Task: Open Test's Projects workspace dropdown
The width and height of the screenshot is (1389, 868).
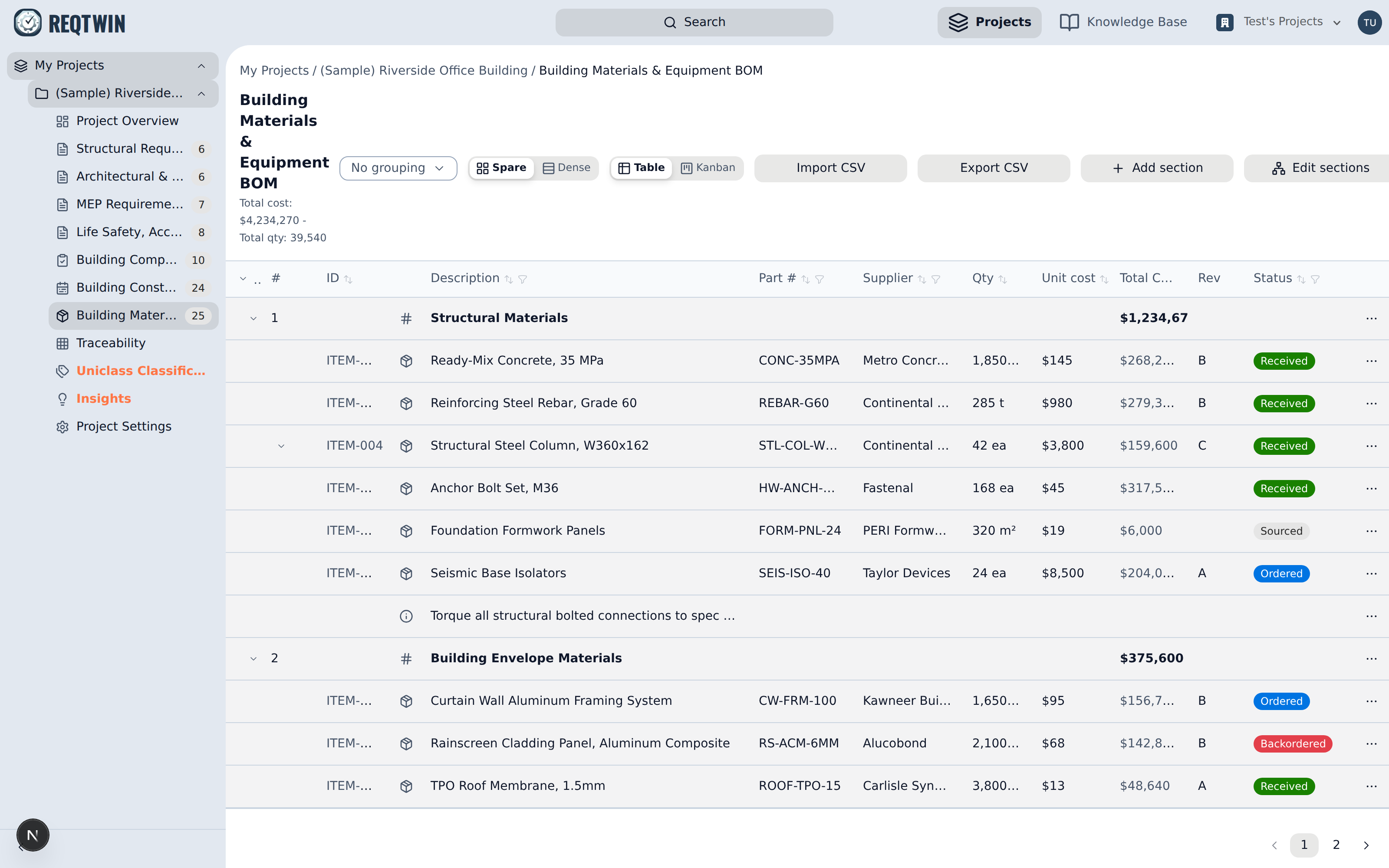Action: coord(1279,23)
